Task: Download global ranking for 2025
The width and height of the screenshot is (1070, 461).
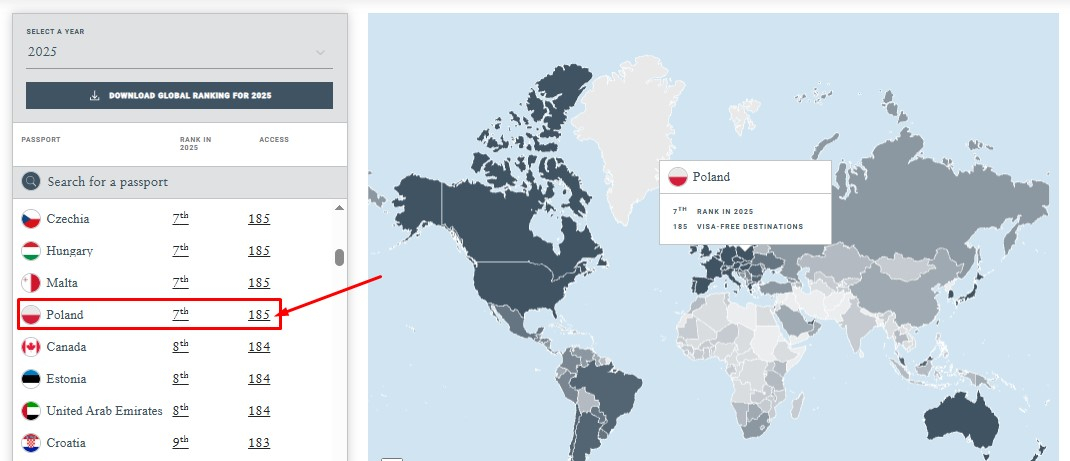Action: point(179,95)
